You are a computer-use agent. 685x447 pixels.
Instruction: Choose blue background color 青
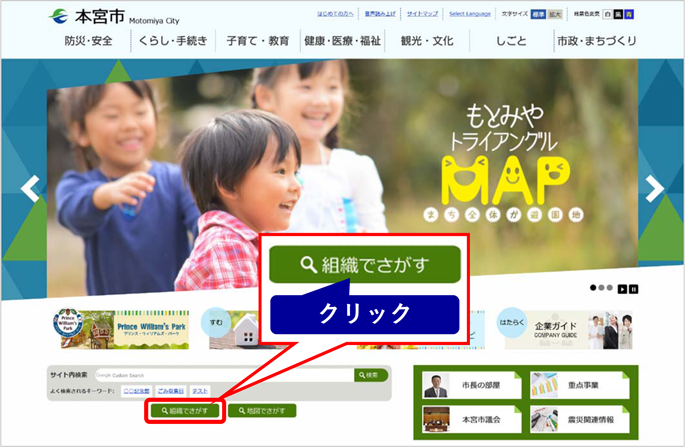629,14
